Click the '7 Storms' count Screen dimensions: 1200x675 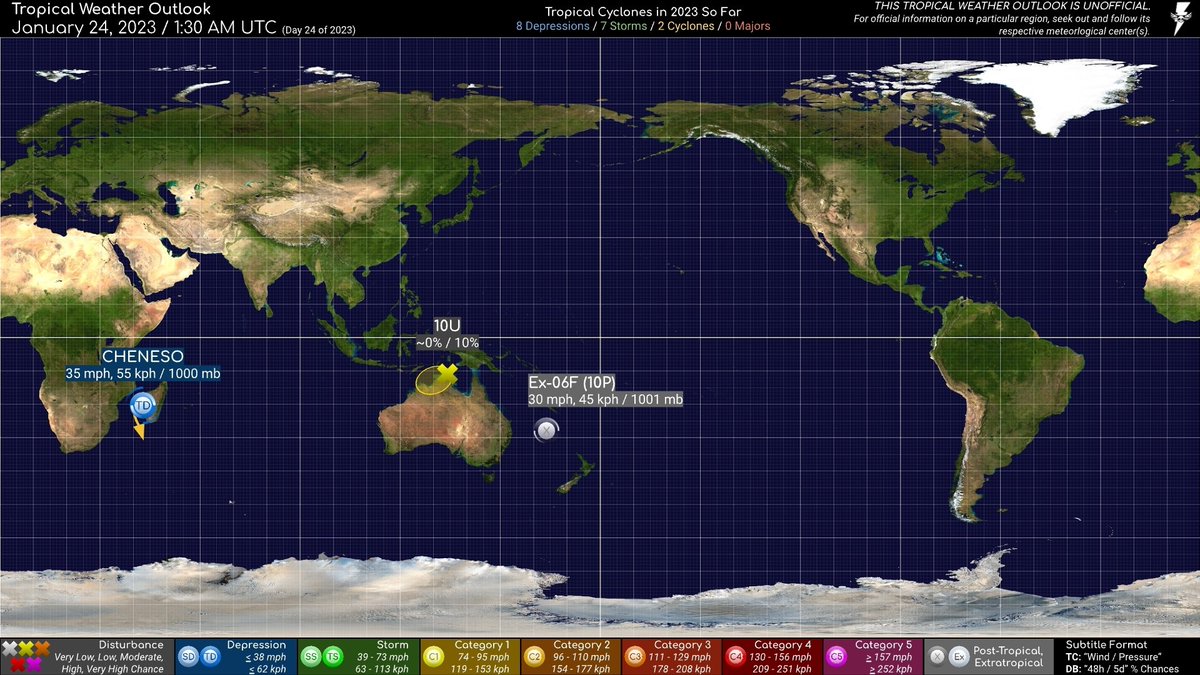coord(622,26)
